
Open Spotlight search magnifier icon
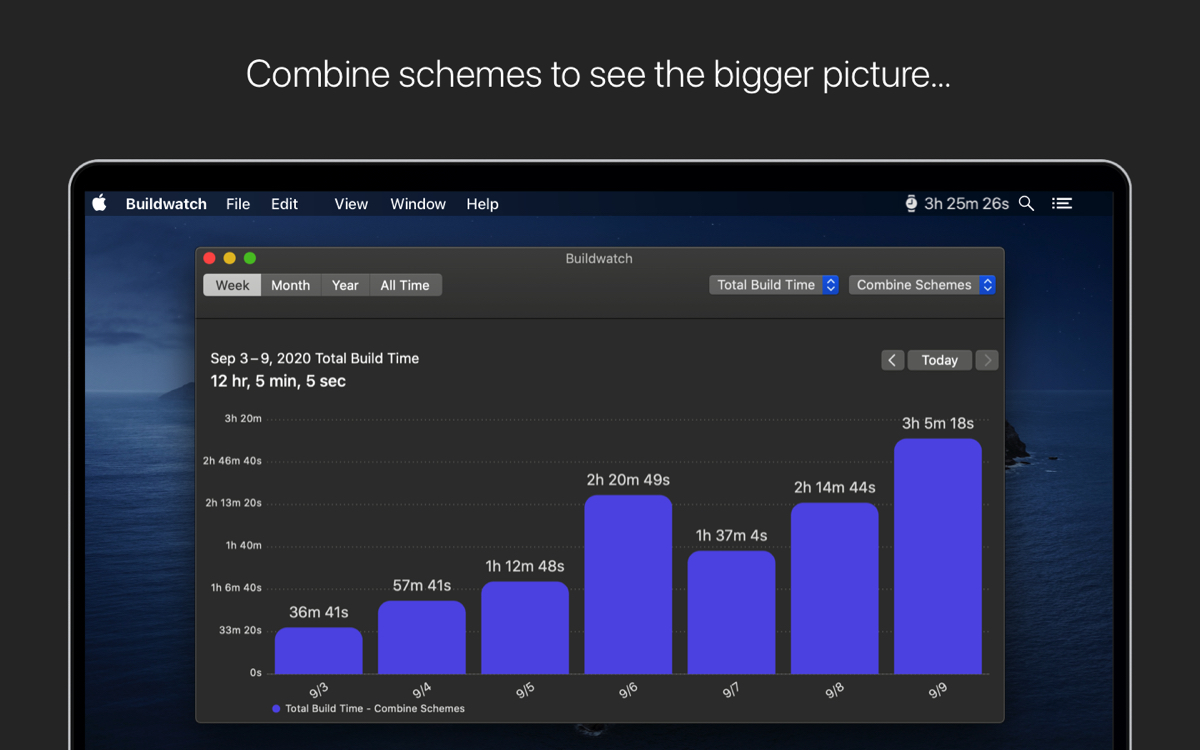coord(1026,203)
